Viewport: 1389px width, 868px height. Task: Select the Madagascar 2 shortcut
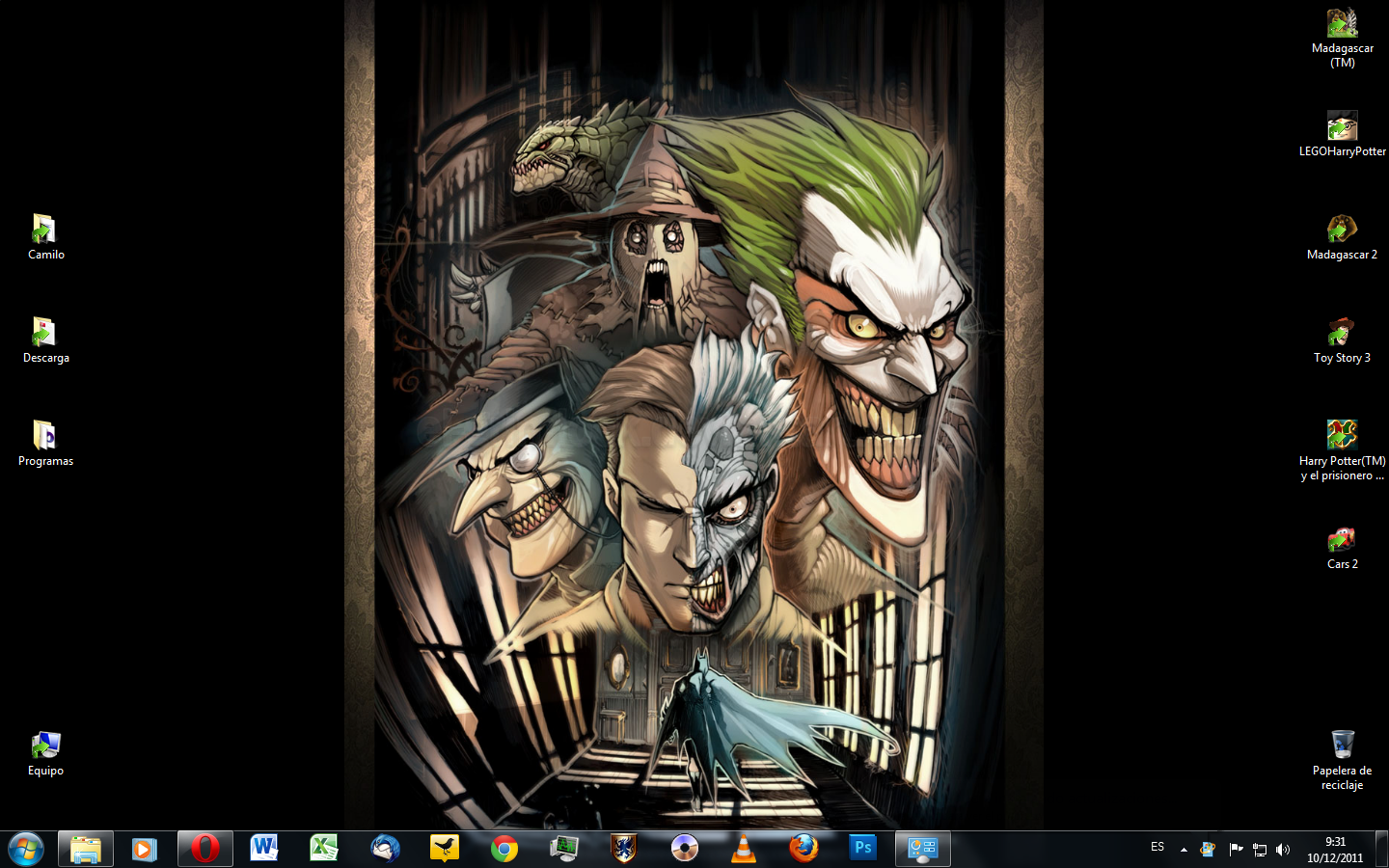1342,237
